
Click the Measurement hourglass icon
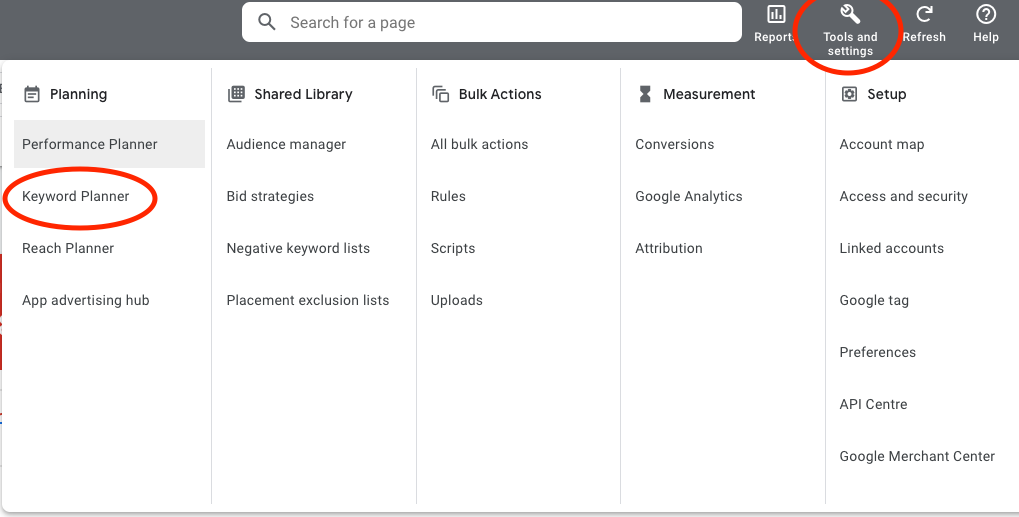[645, 94]
